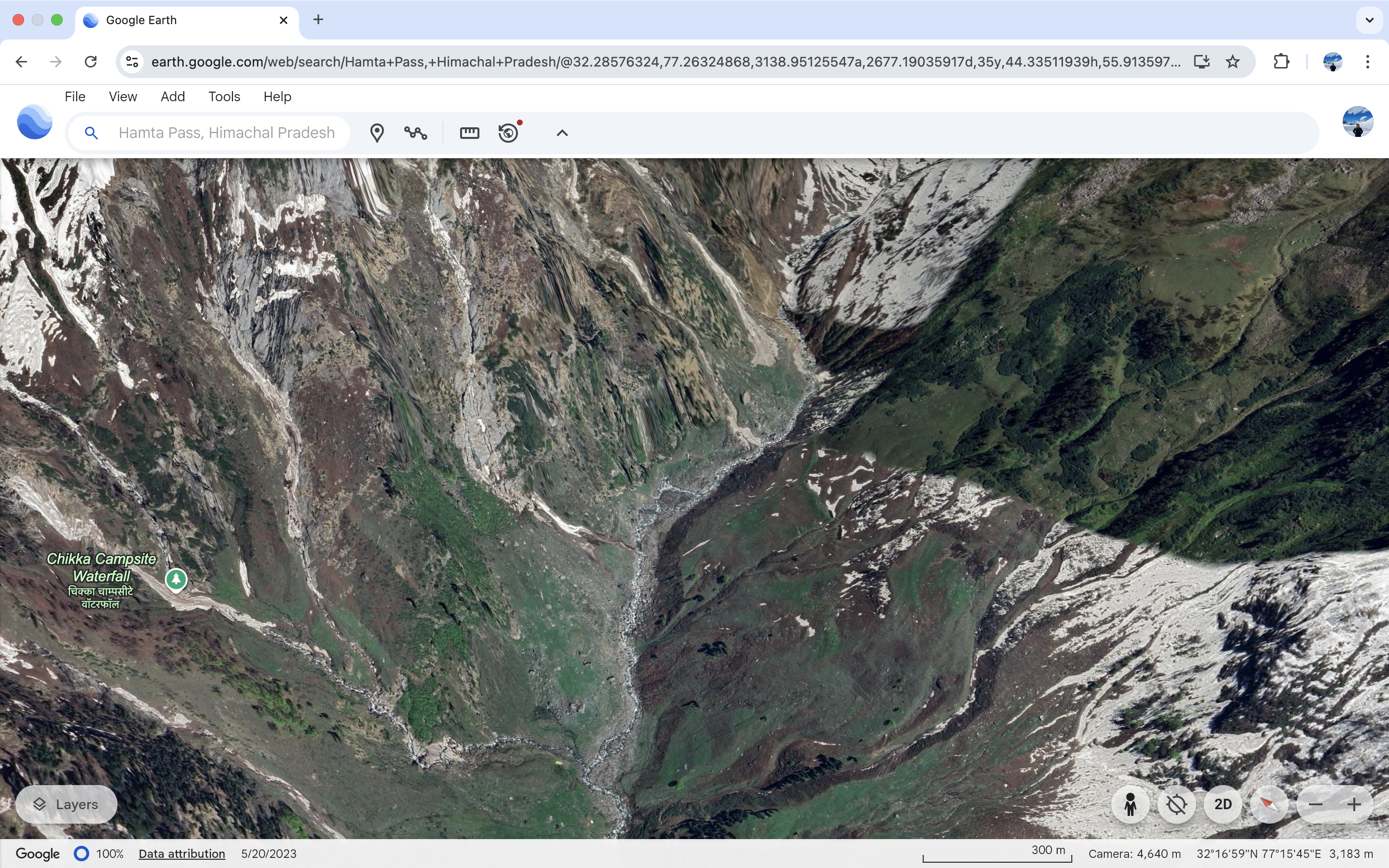The height and width of the screenshot is (868, 1389).
Task: Close the Google Earth tab
Action: (283, 20)
